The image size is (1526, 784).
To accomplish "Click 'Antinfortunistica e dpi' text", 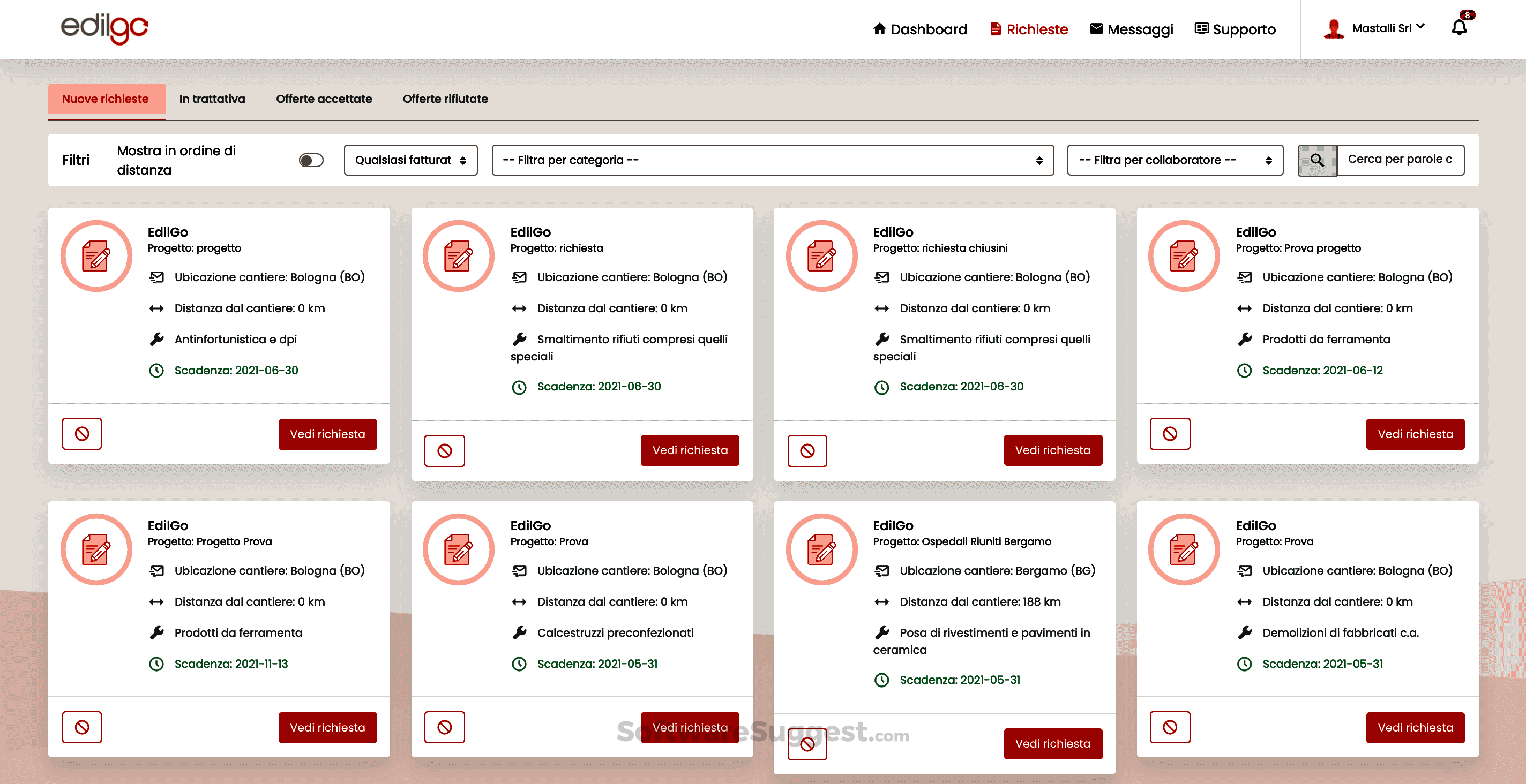I will point(235,340).
